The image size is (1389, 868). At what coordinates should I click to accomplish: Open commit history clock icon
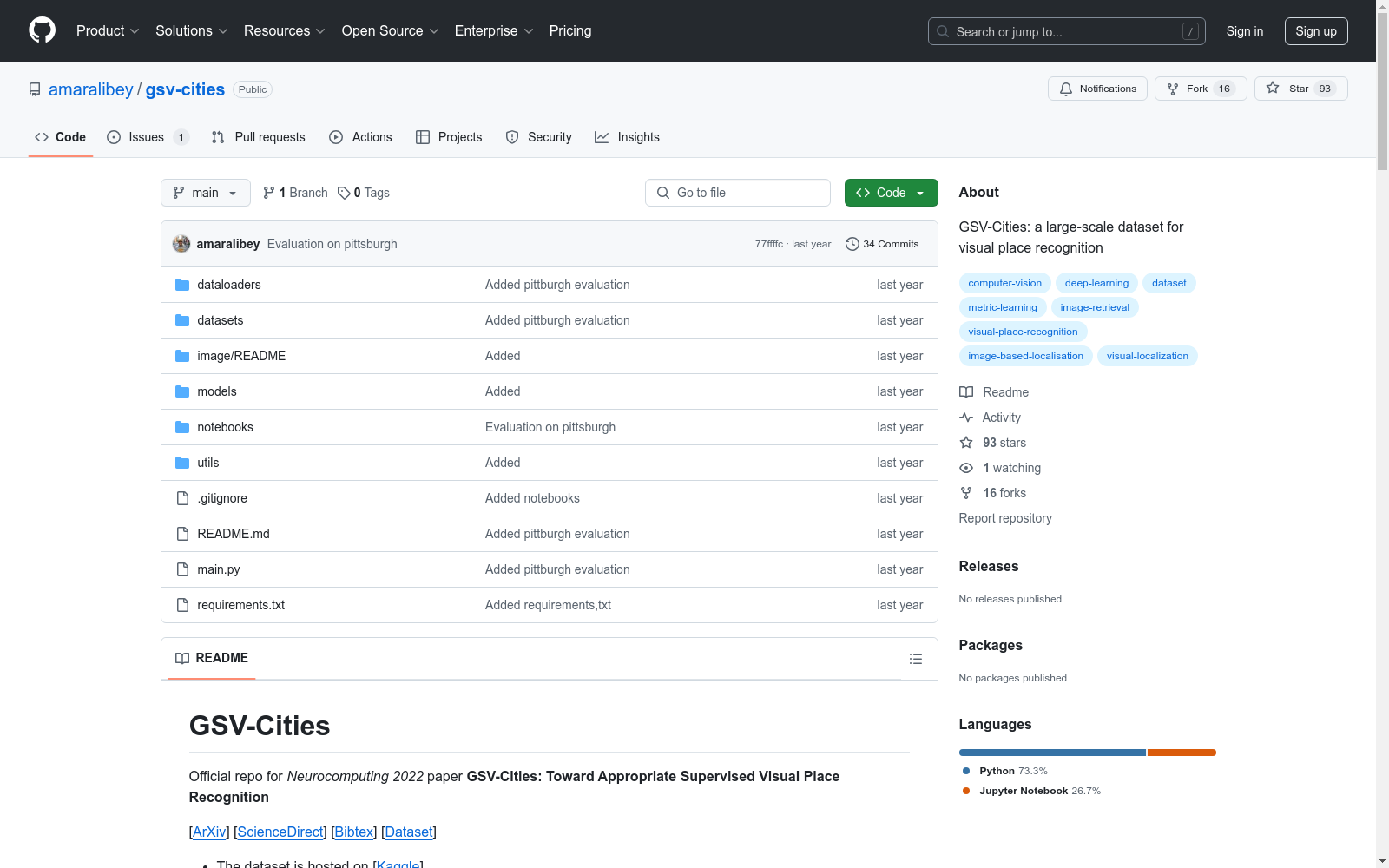click(852, 244)
